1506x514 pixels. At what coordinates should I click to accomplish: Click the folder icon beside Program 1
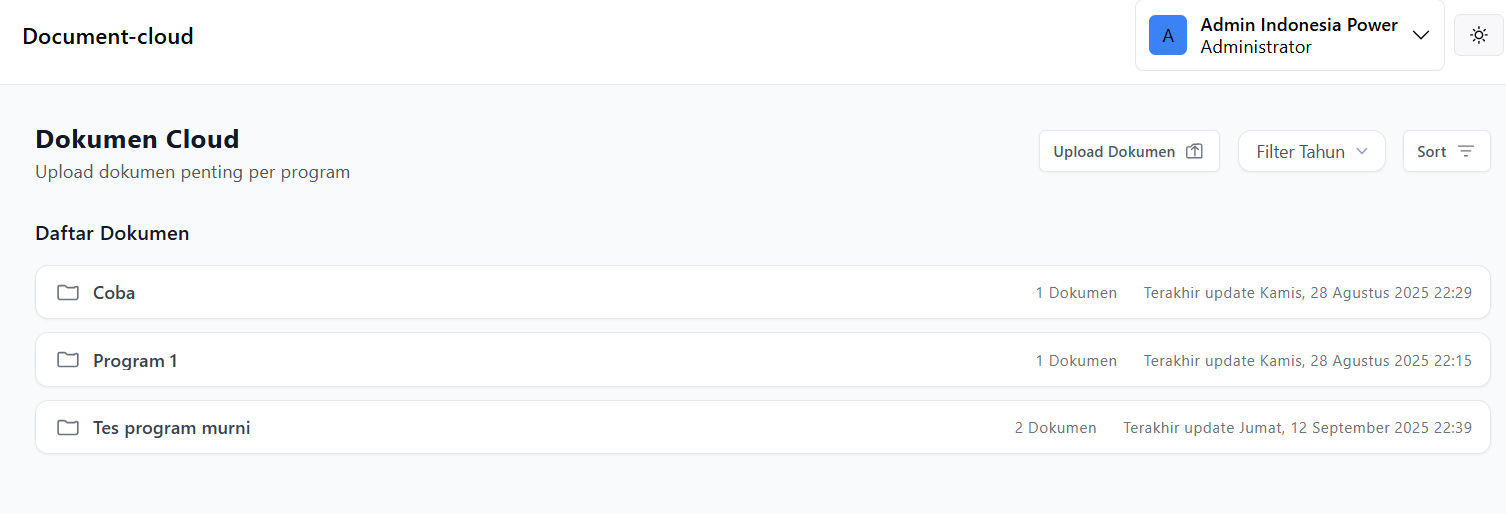coord(68,360)
